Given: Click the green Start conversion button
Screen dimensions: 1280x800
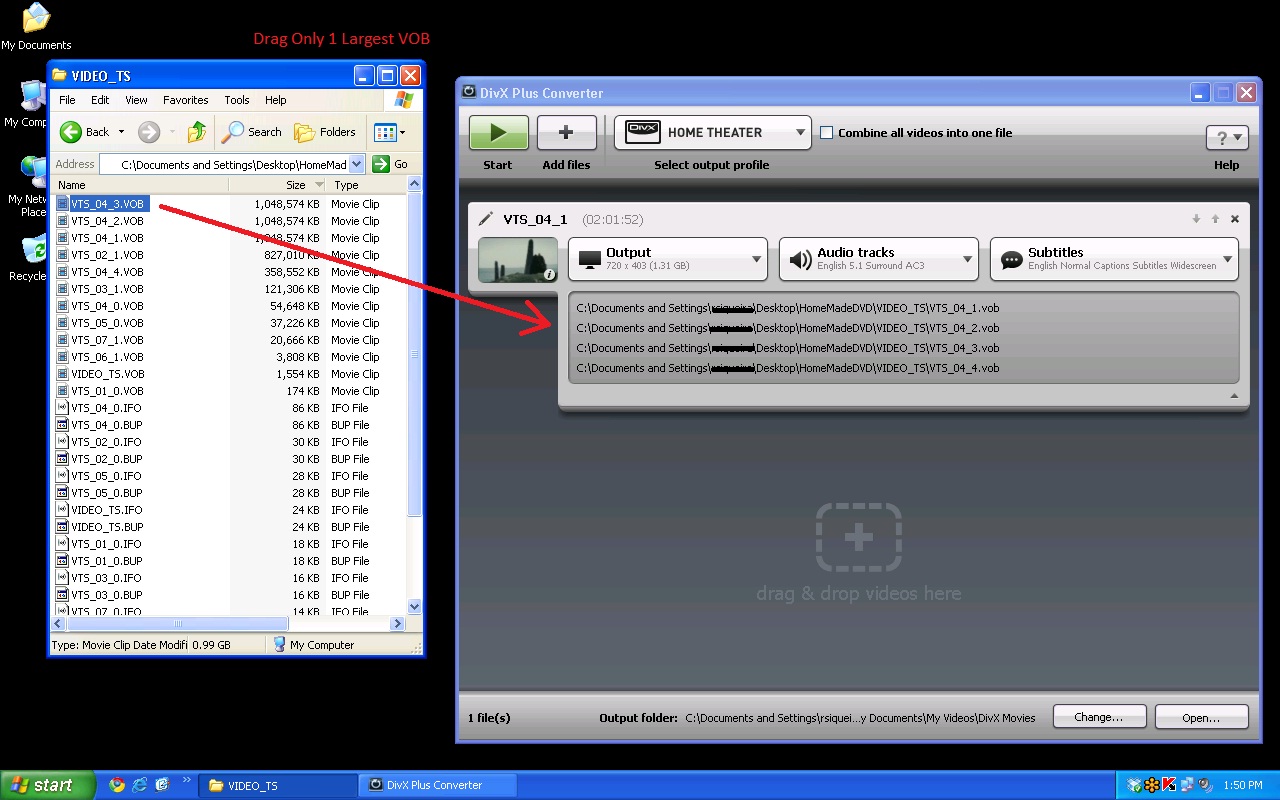Looking at the screenshot, I should pyautogui.click(x=498, y=133).
